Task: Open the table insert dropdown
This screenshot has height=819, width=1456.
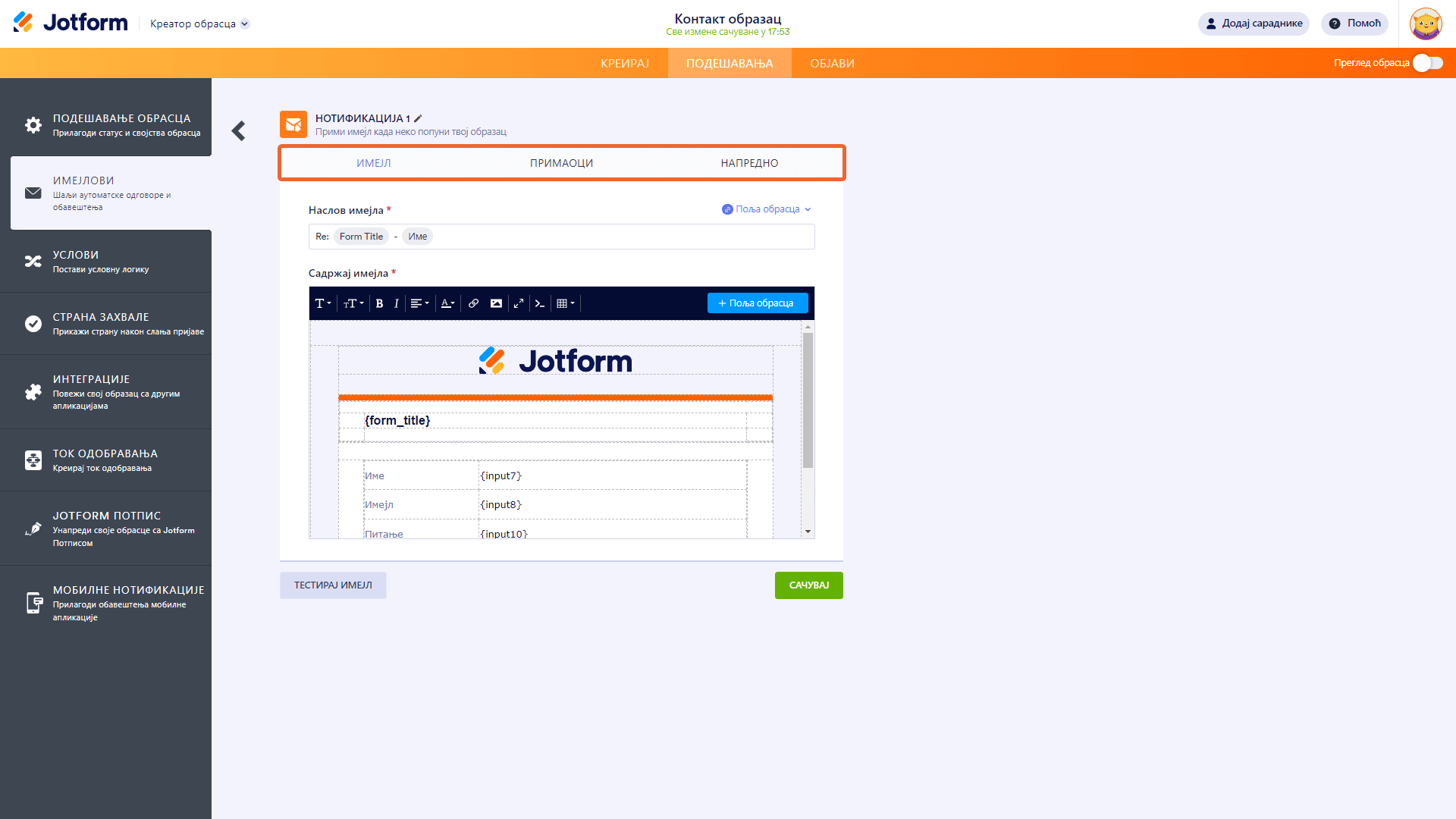Action: (x=566, y=303)
